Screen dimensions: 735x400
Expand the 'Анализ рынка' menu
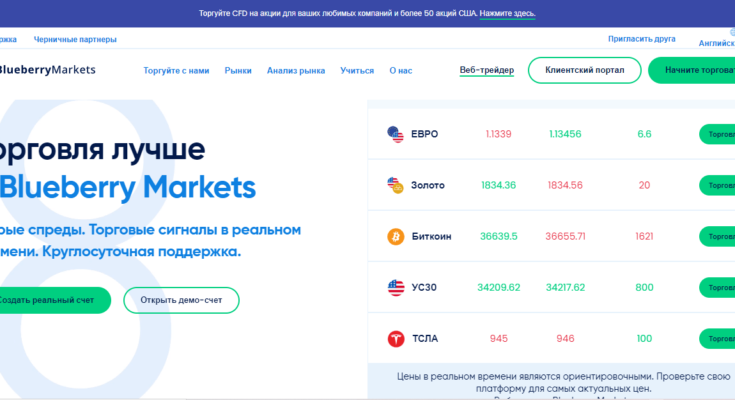296,71
